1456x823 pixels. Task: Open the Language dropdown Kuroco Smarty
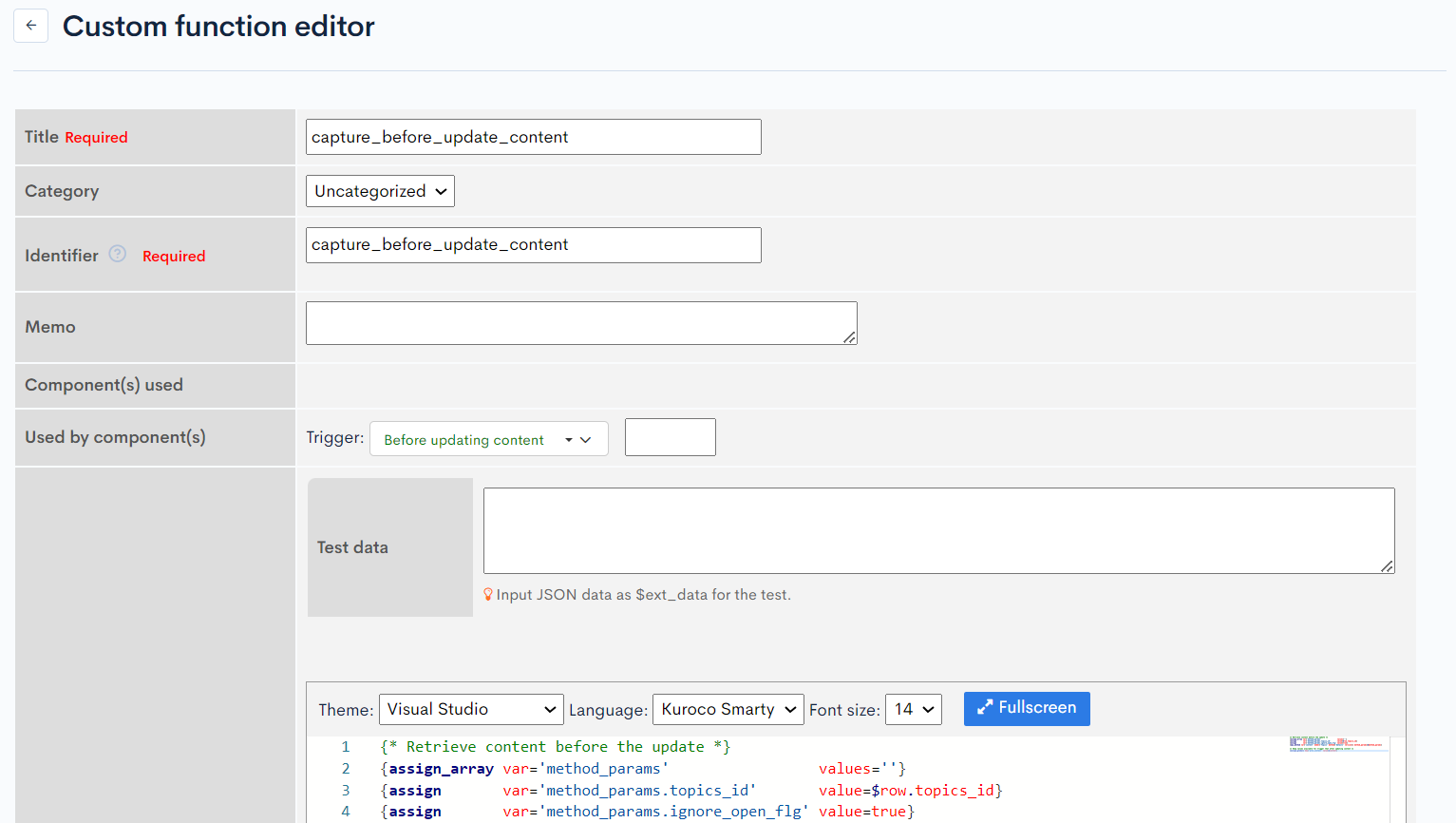[x=728, y=709]
